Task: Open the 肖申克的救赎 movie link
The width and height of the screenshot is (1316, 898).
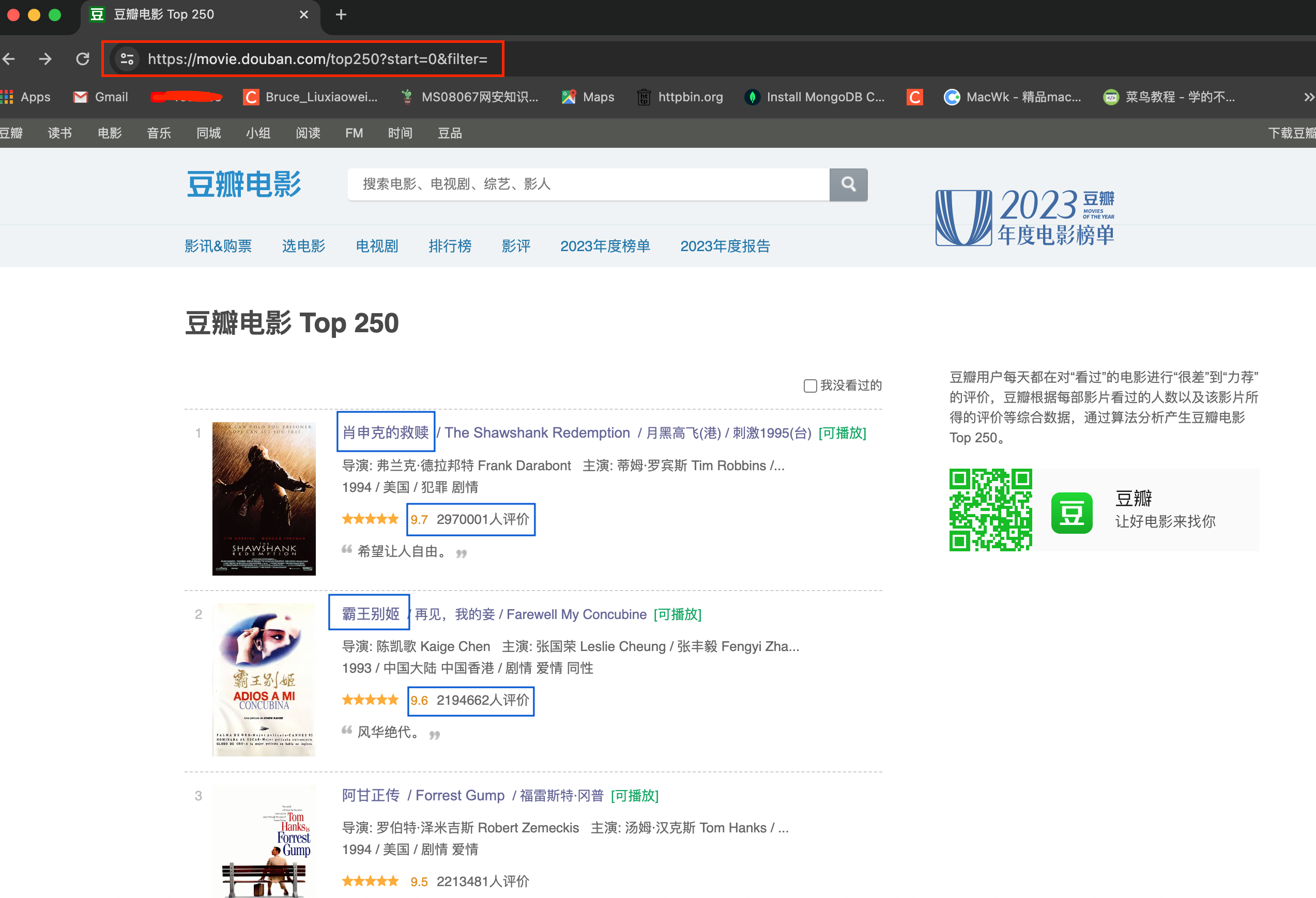Action: pyautogui.click(x=386, y=432)
